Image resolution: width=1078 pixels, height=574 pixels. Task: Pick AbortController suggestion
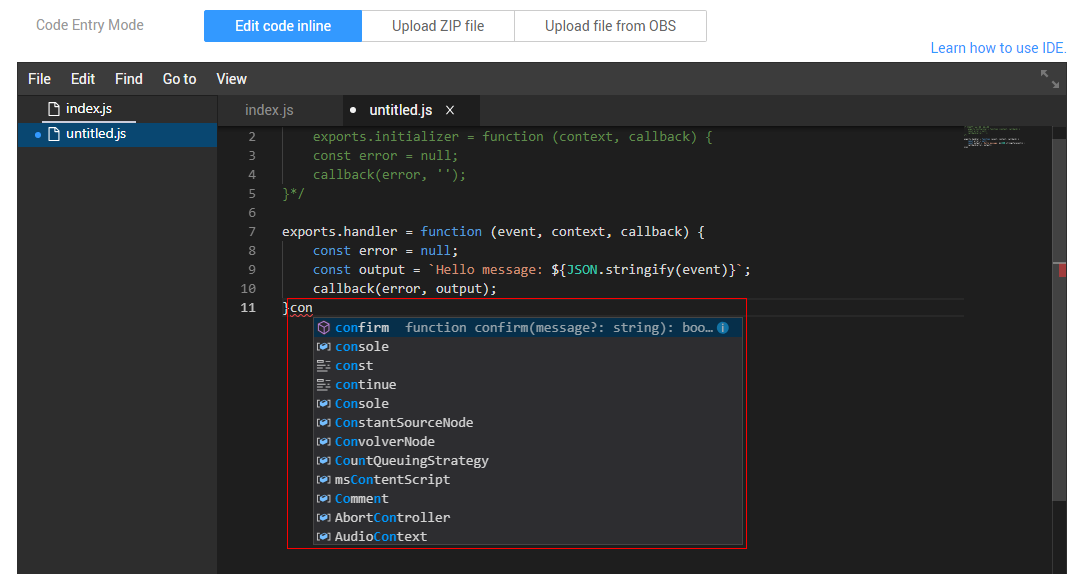(x=528, y=518)
